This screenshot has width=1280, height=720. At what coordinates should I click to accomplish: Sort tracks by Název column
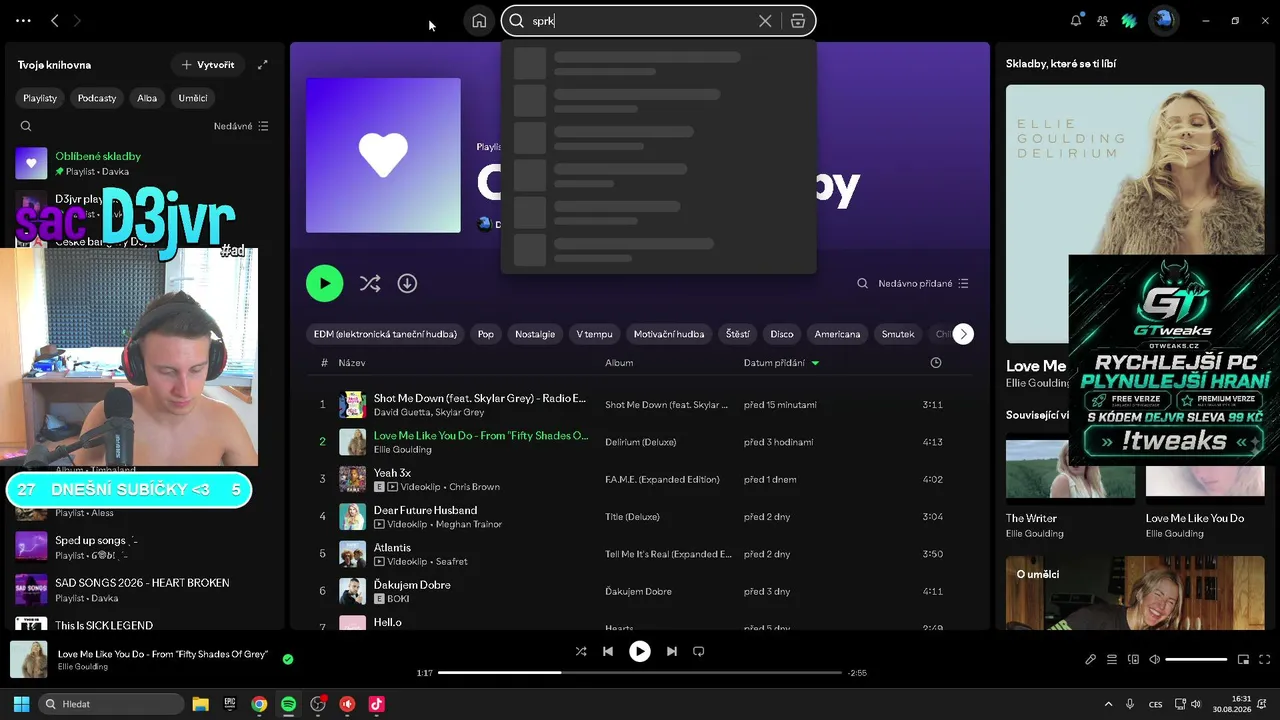352,363
